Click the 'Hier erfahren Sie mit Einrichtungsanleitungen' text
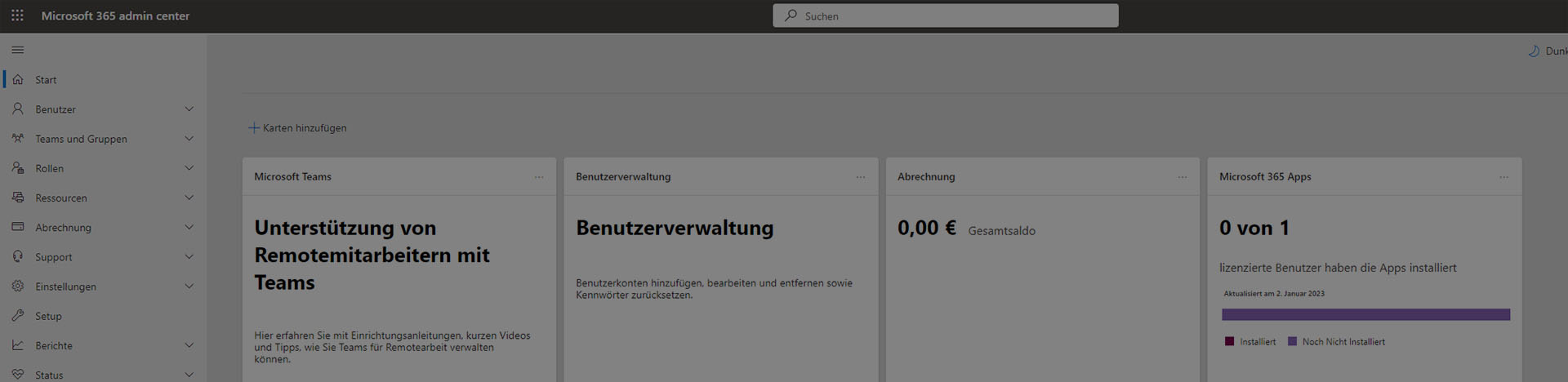Screen dimensions: 1568x382 392,347
